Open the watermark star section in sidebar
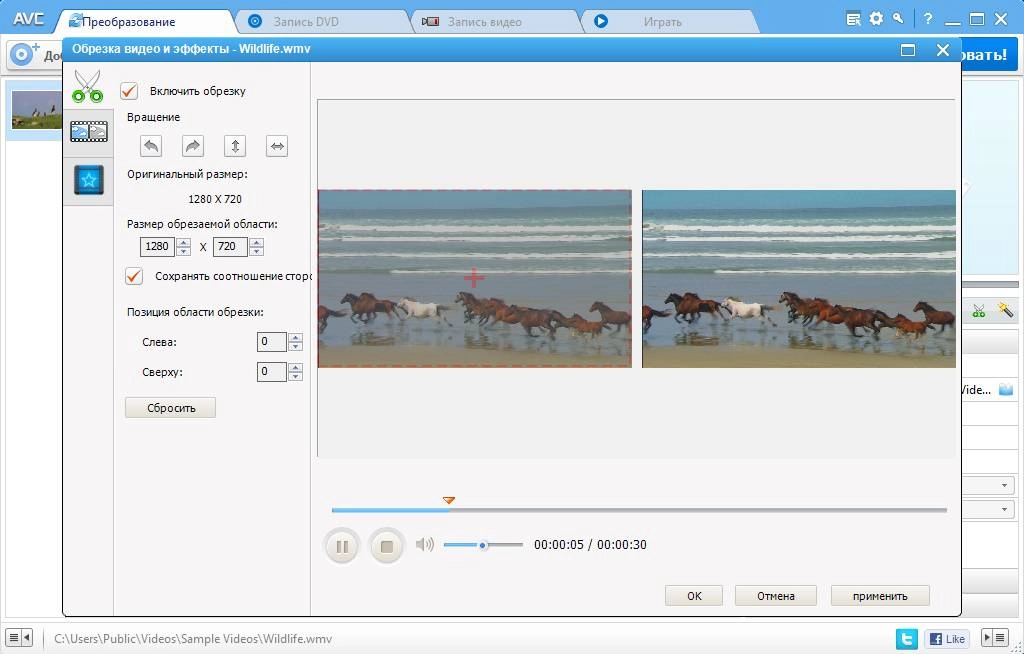This screenshot has height=654, width=1024. coord(89,180)
